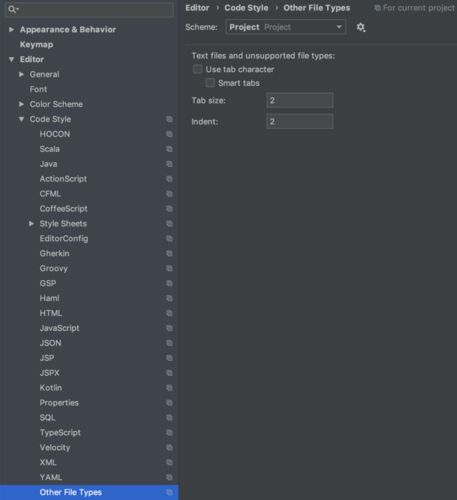Image resolution: width=457 pixels, height=500 pixels.
Task: Click project-level icon next to Code Style
Action: (169, 119)
